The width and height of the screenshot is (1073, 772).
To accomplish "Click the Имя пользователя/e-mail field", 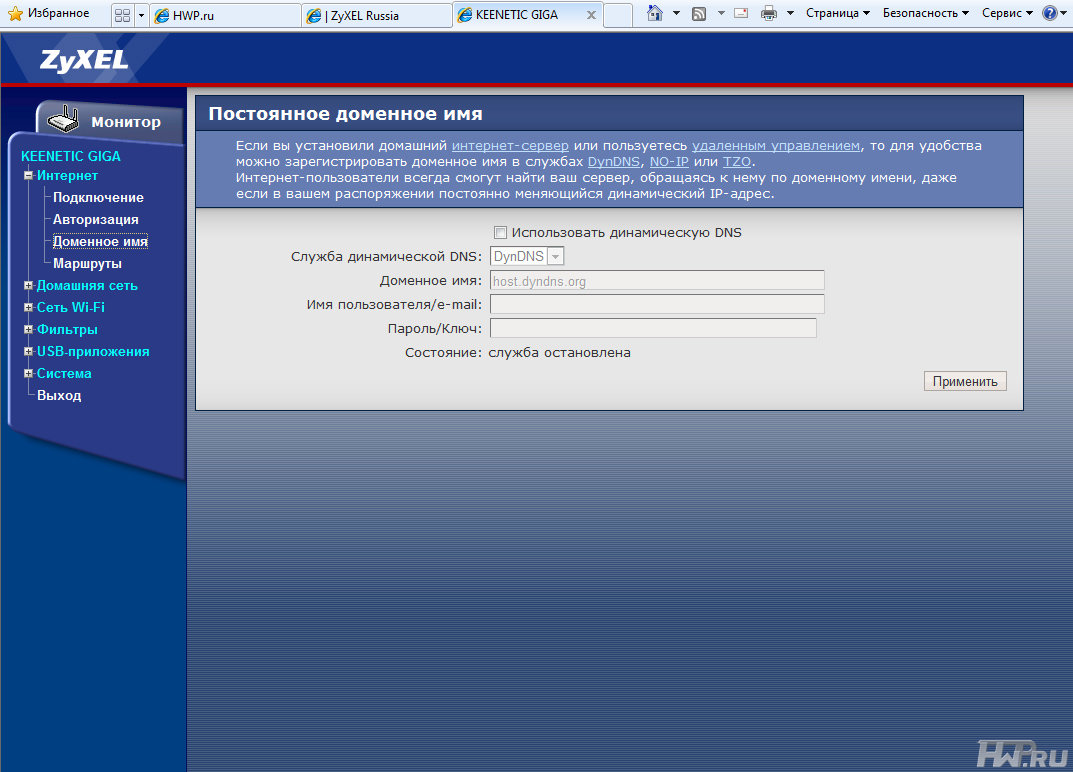I will [x=657, y=305].
